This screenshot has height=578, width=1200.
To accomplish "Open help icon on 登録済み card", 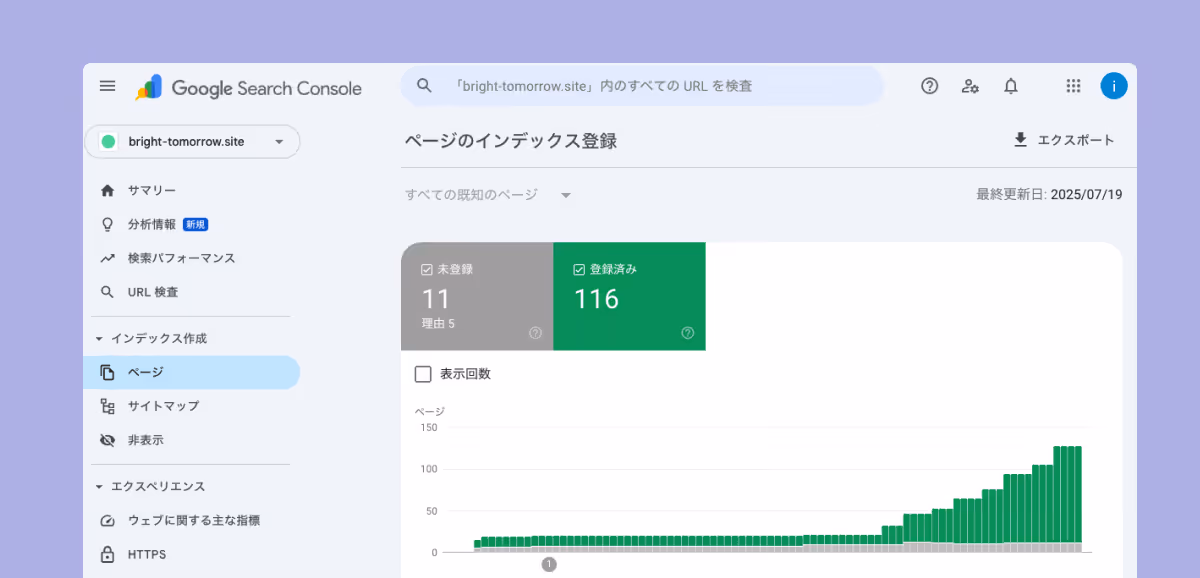I will point(687,333).
